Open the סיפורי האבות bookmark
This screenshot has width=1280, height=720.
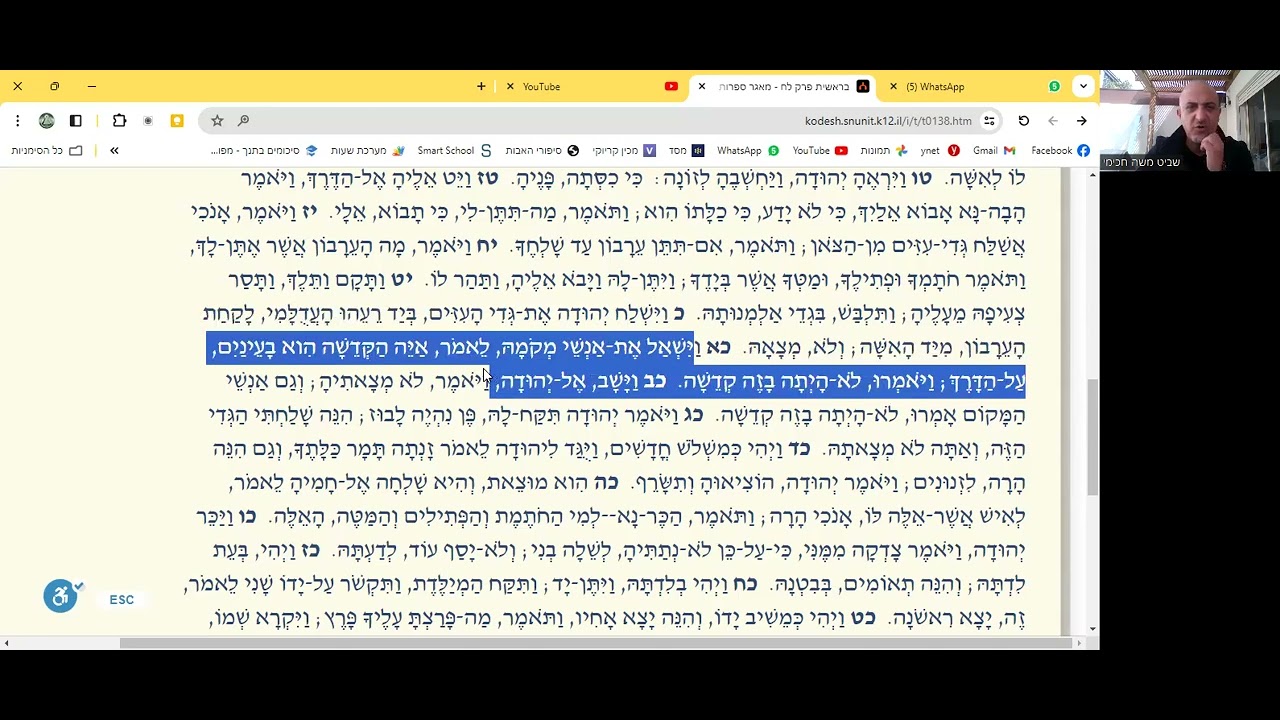tap(542, 151)
